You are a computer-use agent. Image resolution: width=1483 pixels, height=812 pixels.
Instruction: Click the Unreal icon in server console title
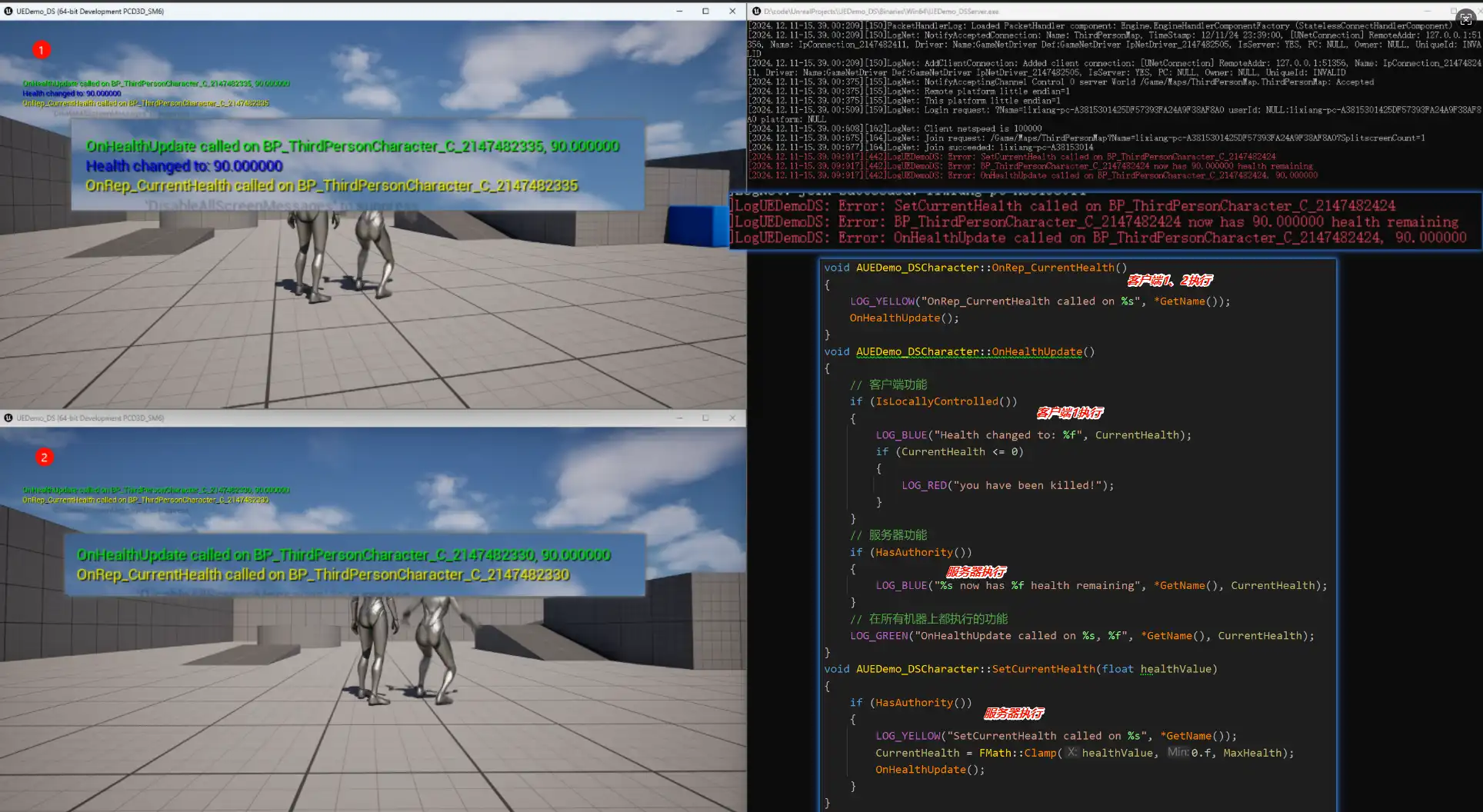(757, 12)
